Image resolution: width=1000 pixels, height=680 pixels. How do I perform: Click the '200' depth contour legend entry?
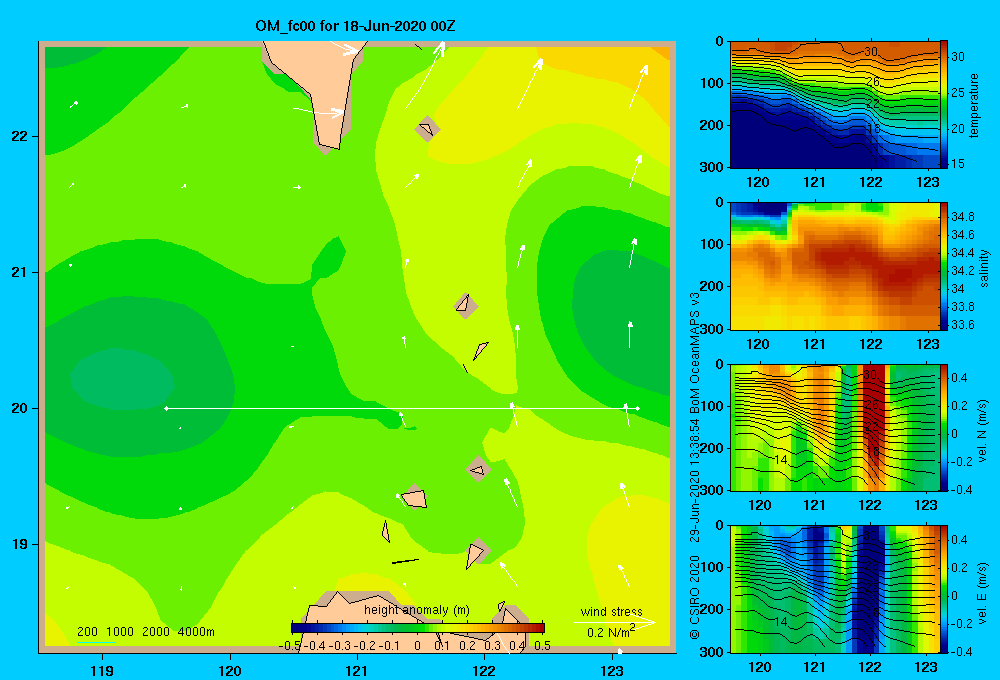pyautogui.click(x=87, y=632)
